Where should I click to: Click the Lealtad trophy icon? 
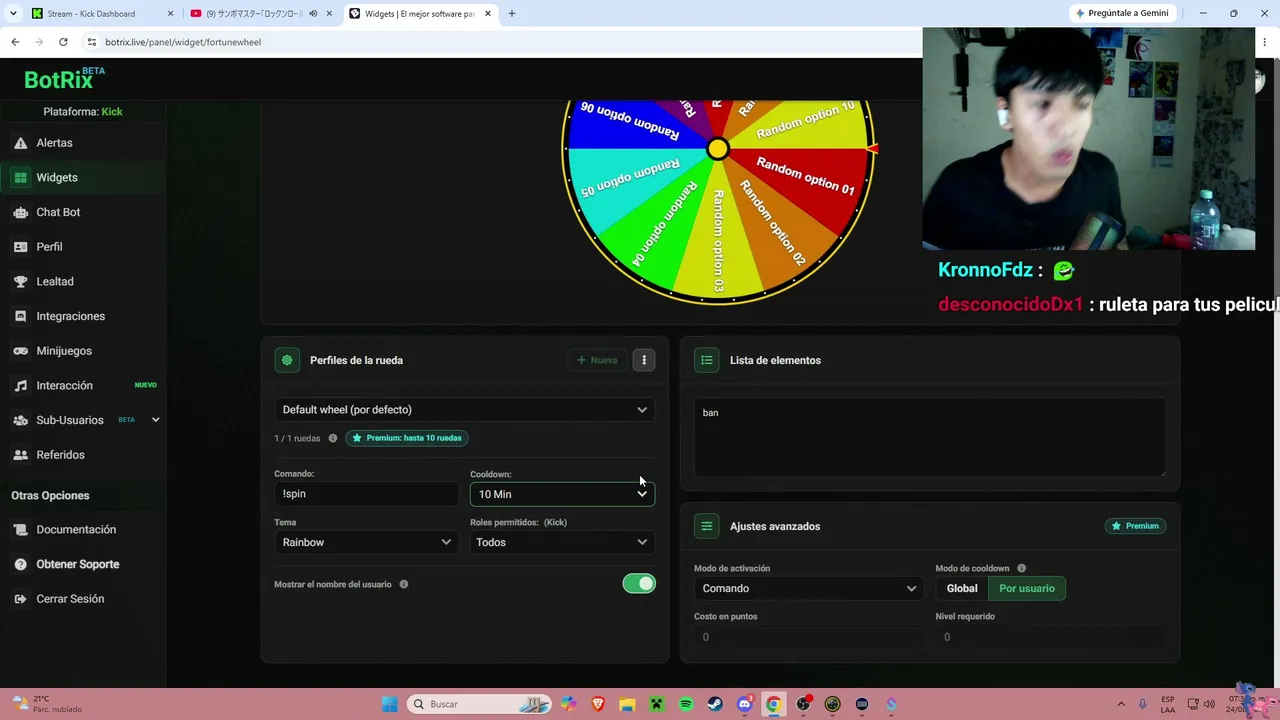[x=20, y=281]
